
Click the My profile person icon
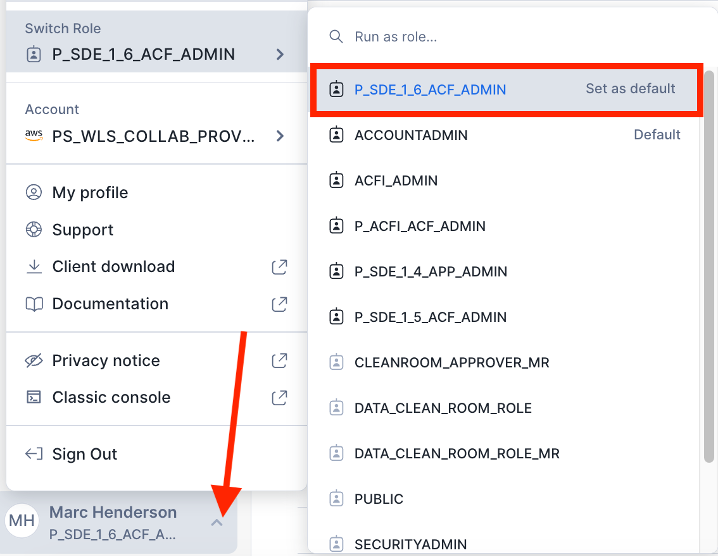pos(34,192)
